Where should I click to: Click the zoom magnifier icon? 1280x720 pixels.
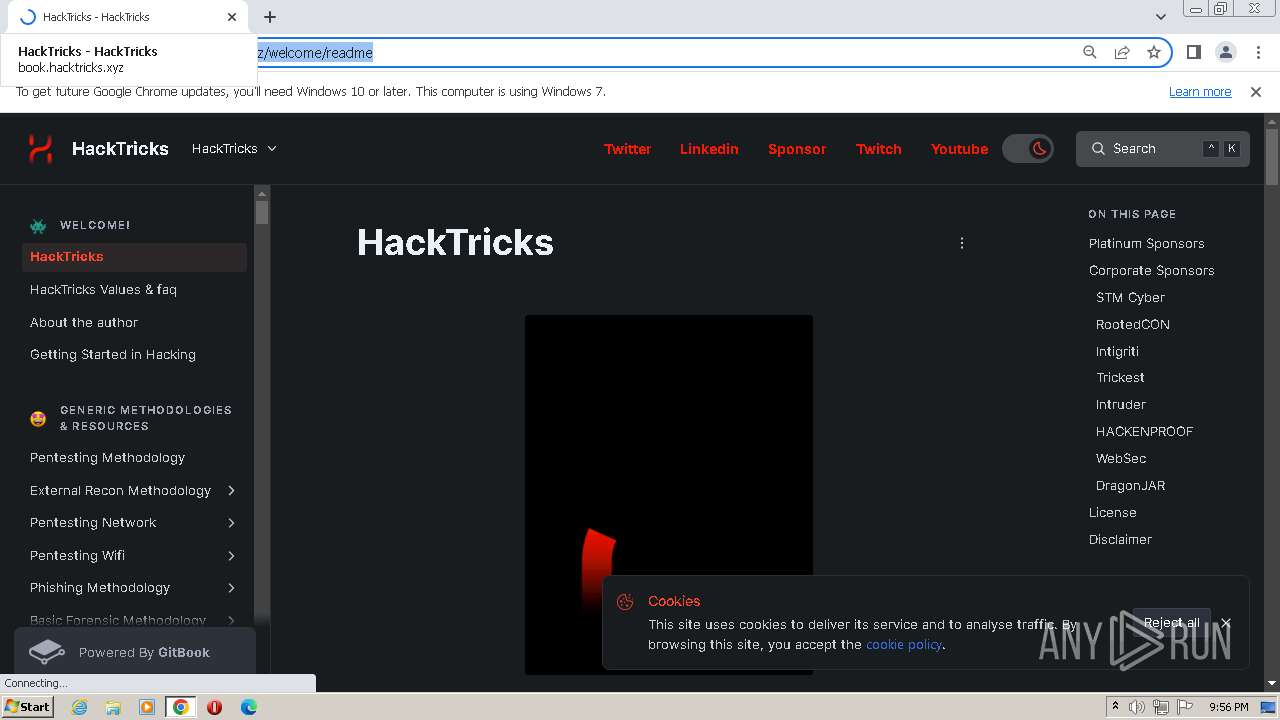(1090, 53)
